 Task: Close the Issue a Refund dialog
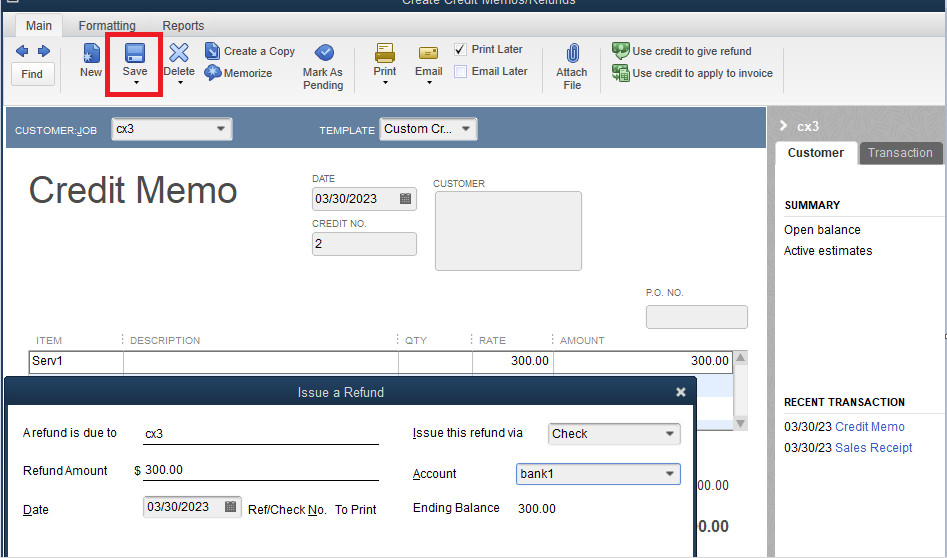coord(681,392)
